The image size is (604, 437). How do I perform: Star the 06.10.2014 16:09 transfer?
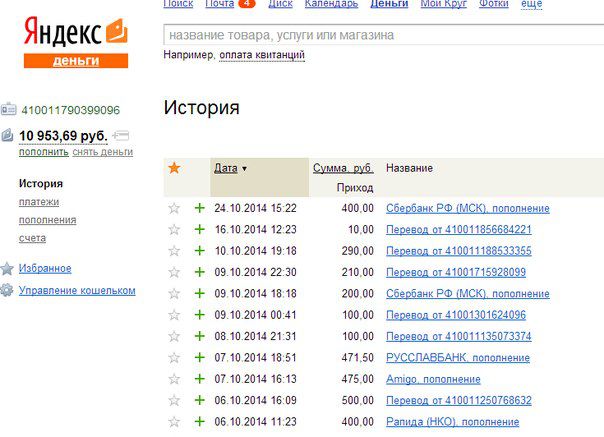pos(174,400)
